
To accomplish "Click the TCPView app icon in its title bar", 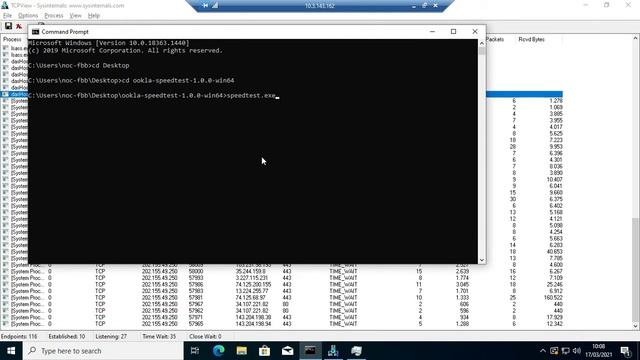I will pyautogui.click(x=5, y=5).
